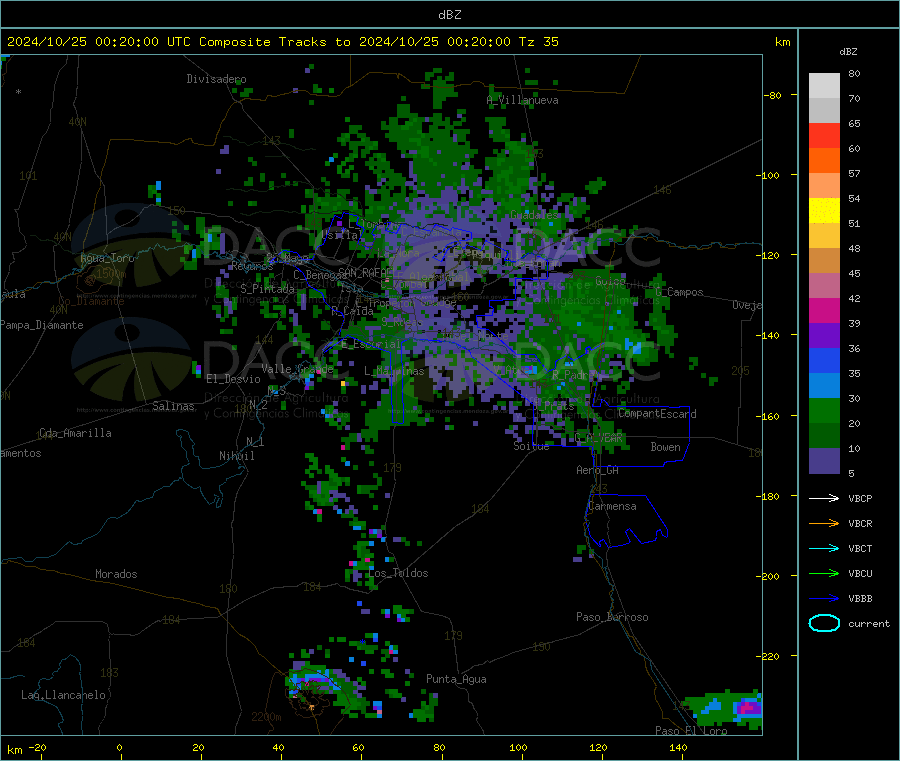This screenshot has width=900, height=761.
Task: Click the -80 km vertical axis tick
Action: click(773, 95)
